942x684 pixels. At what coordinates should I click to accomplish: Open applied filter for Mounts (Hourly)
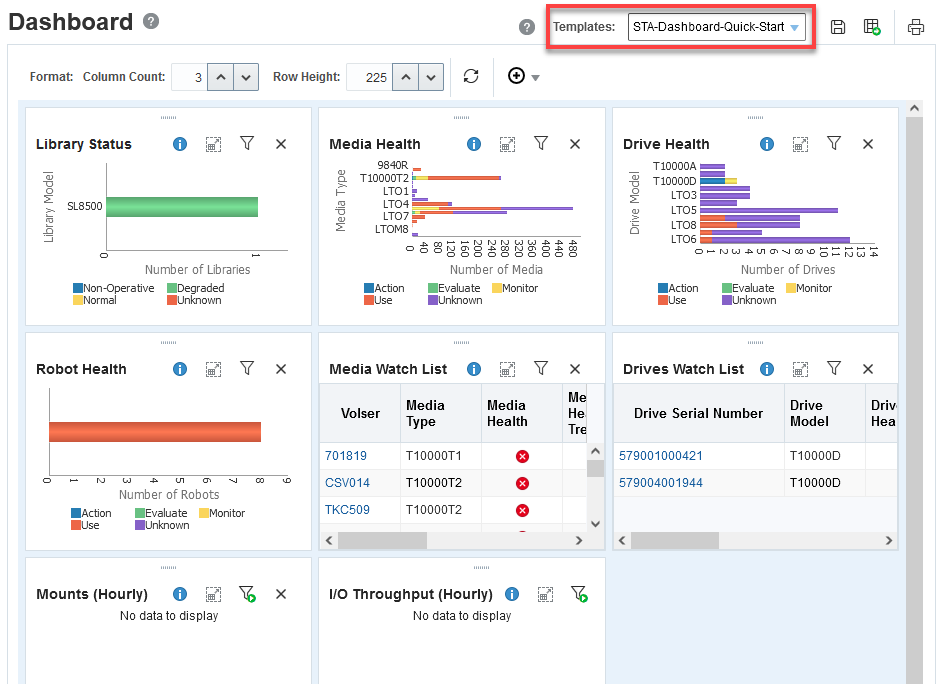248,594
